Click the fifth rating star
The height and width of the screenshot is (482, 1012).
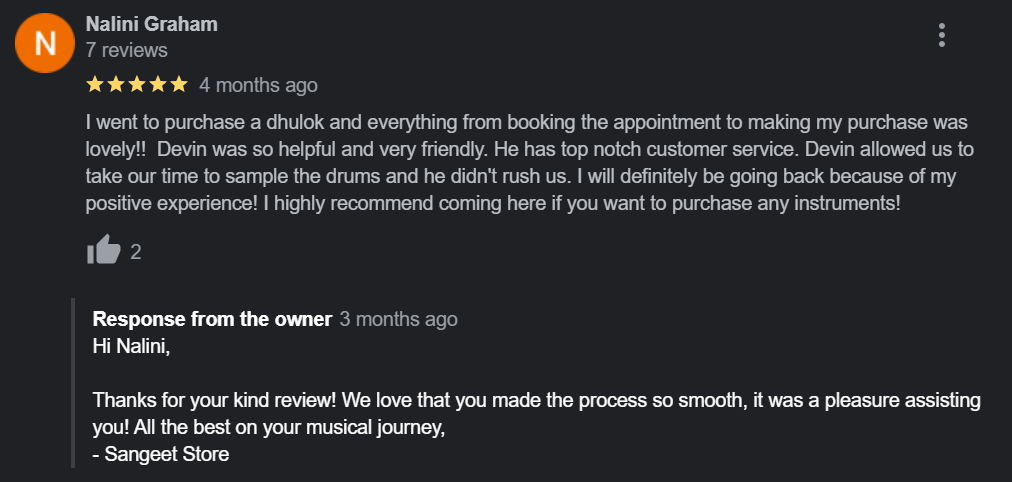[179, 85]
